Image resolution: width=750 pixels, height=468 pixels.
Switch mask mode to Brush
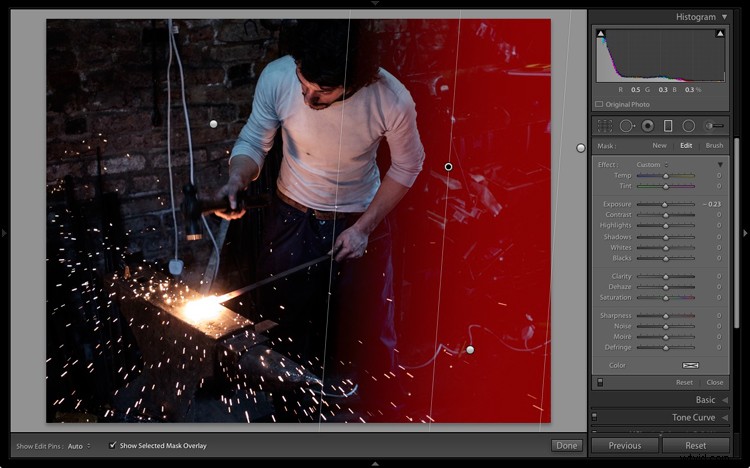click(714, 145)
